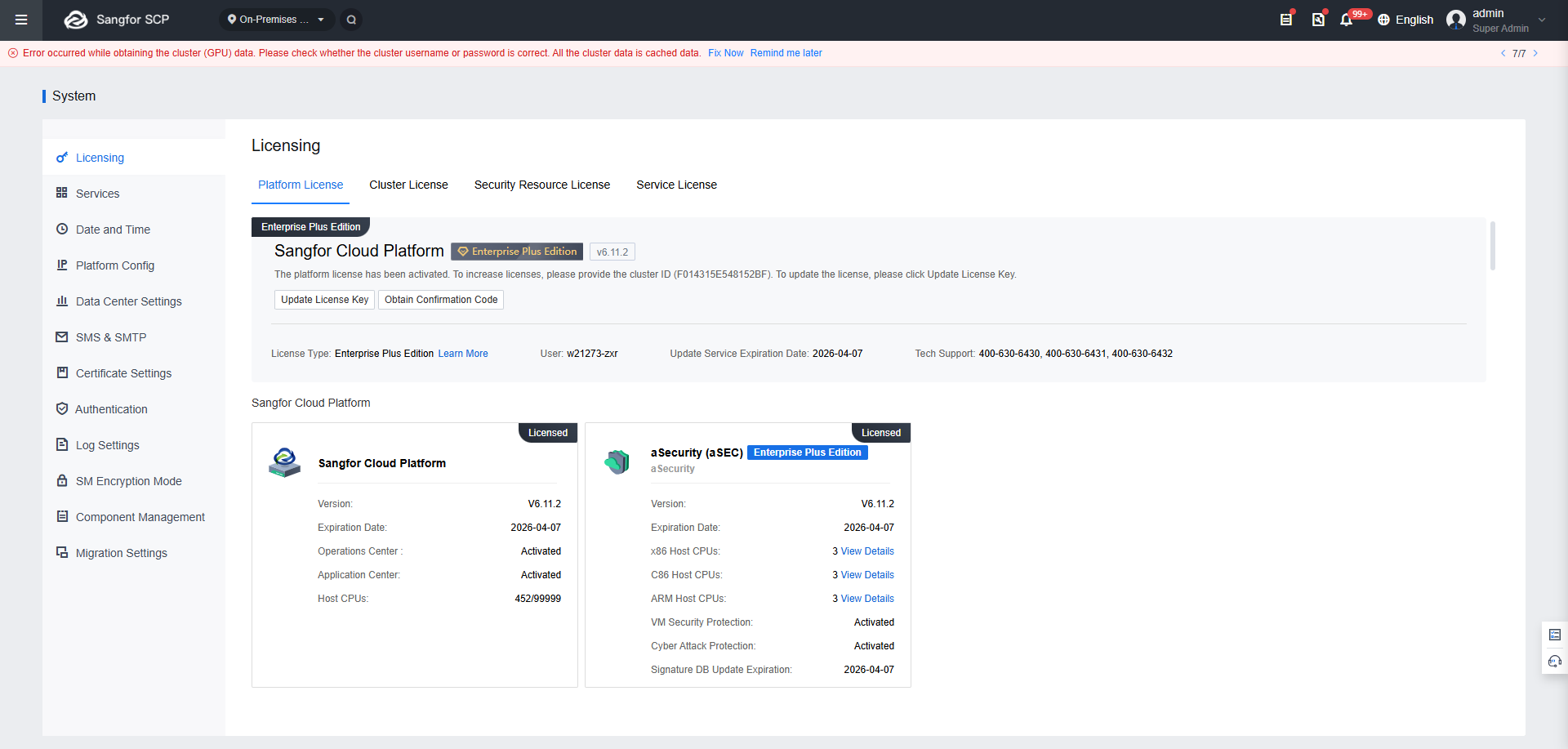Switch to the Platform License tab

pyautogui.click(x=301, y=185)
